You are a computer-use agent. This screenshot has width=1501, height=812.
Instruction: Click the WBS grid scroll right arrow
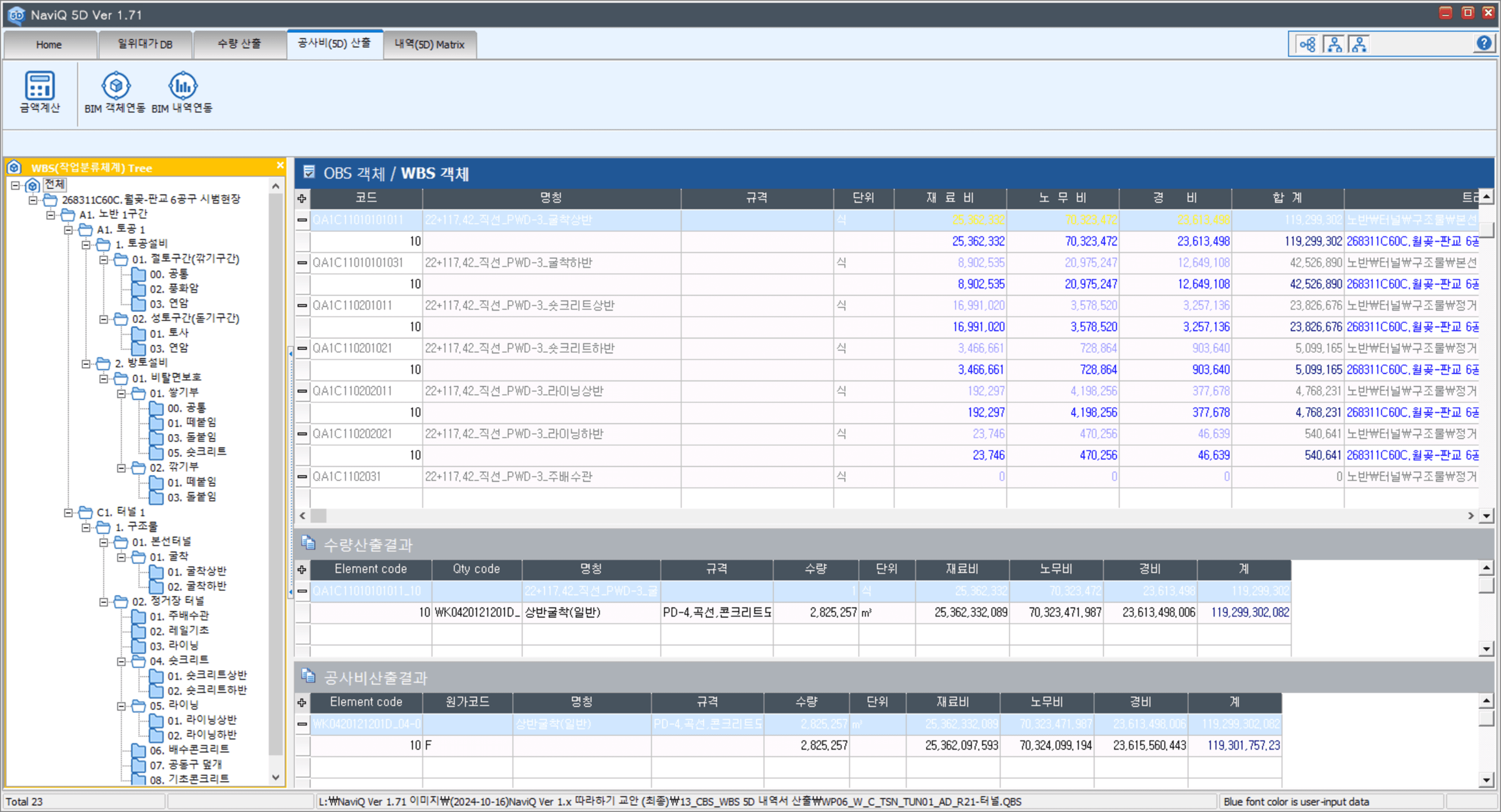click(1470, 516)
